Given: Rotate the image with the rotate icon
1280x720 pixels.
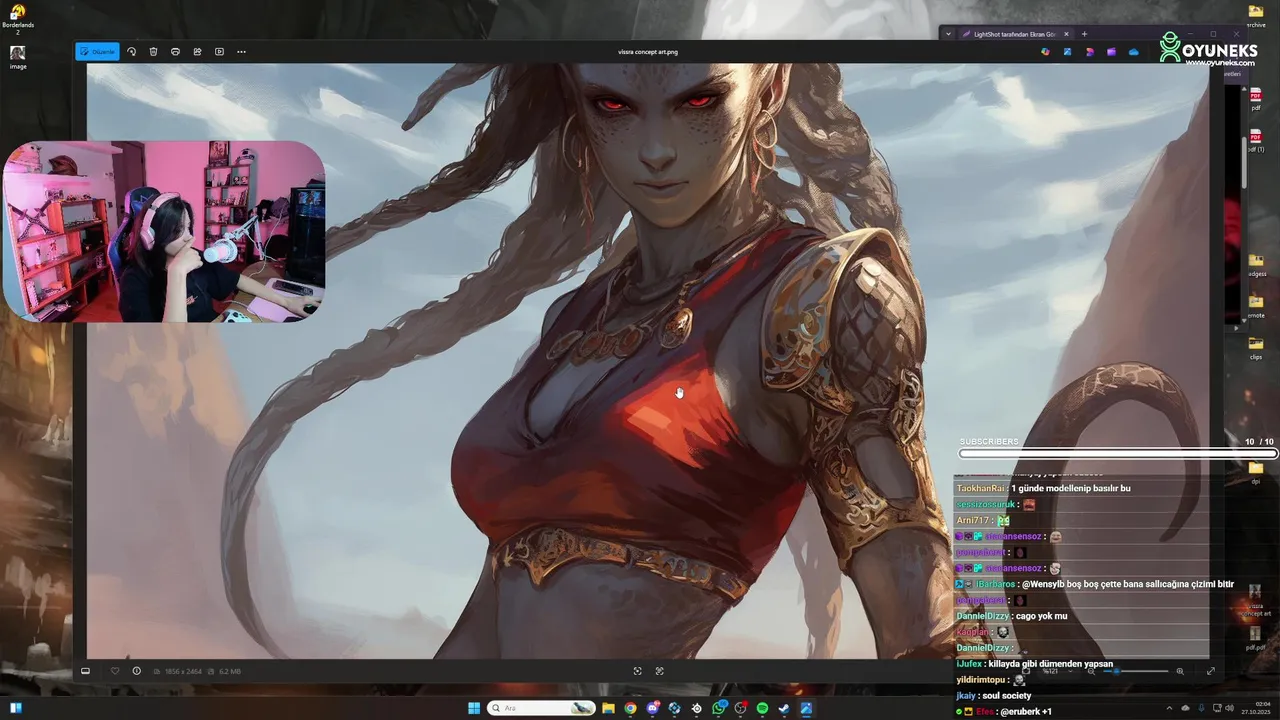Looking at the screenshot, I should (131, 51).
